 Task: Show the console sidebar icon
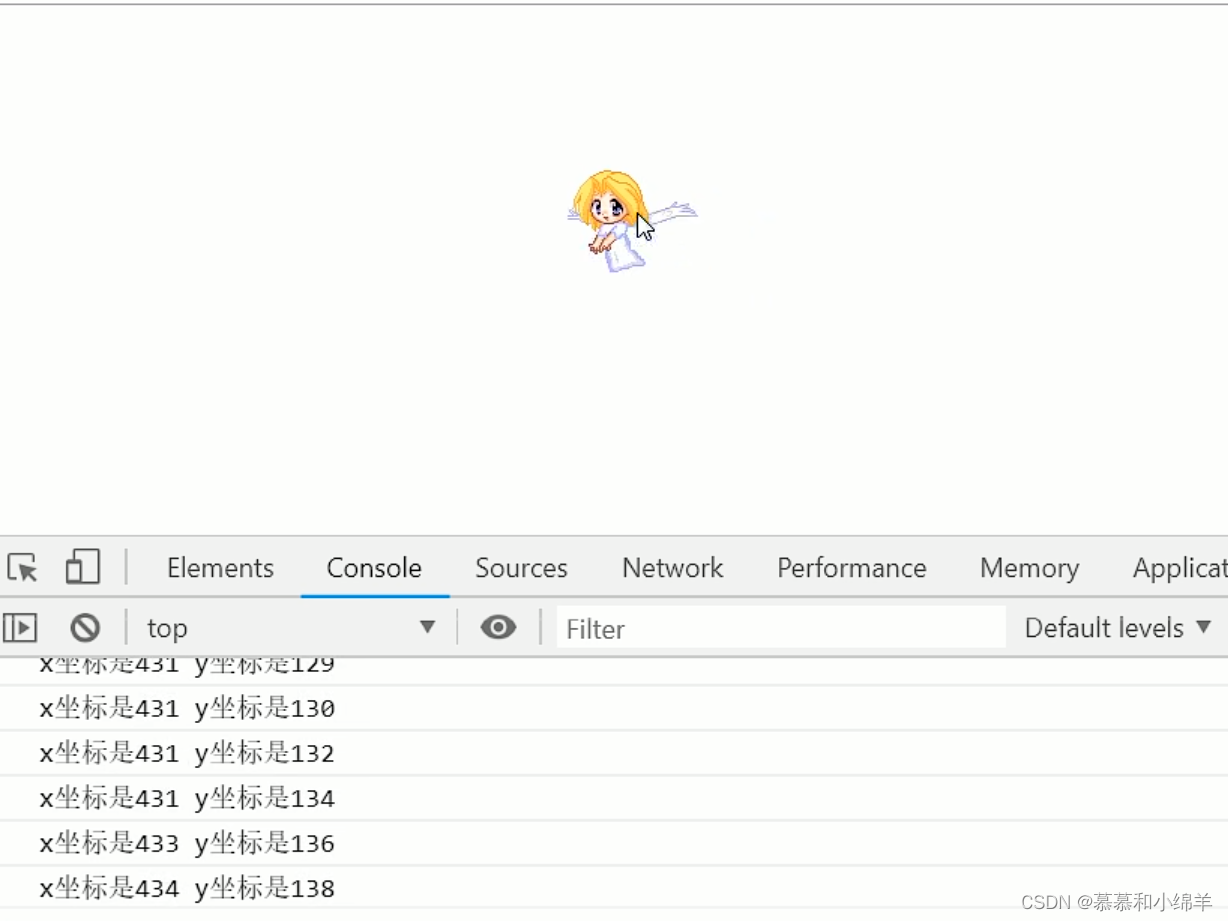tap(20, 628)
